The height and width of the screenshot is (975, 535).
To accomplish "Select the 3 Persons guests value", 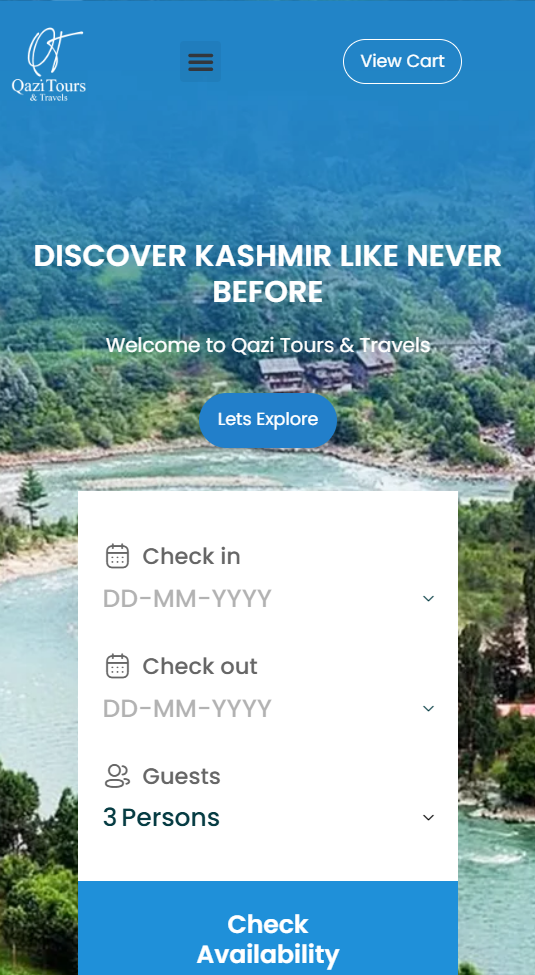I will [x=162, y=818].
